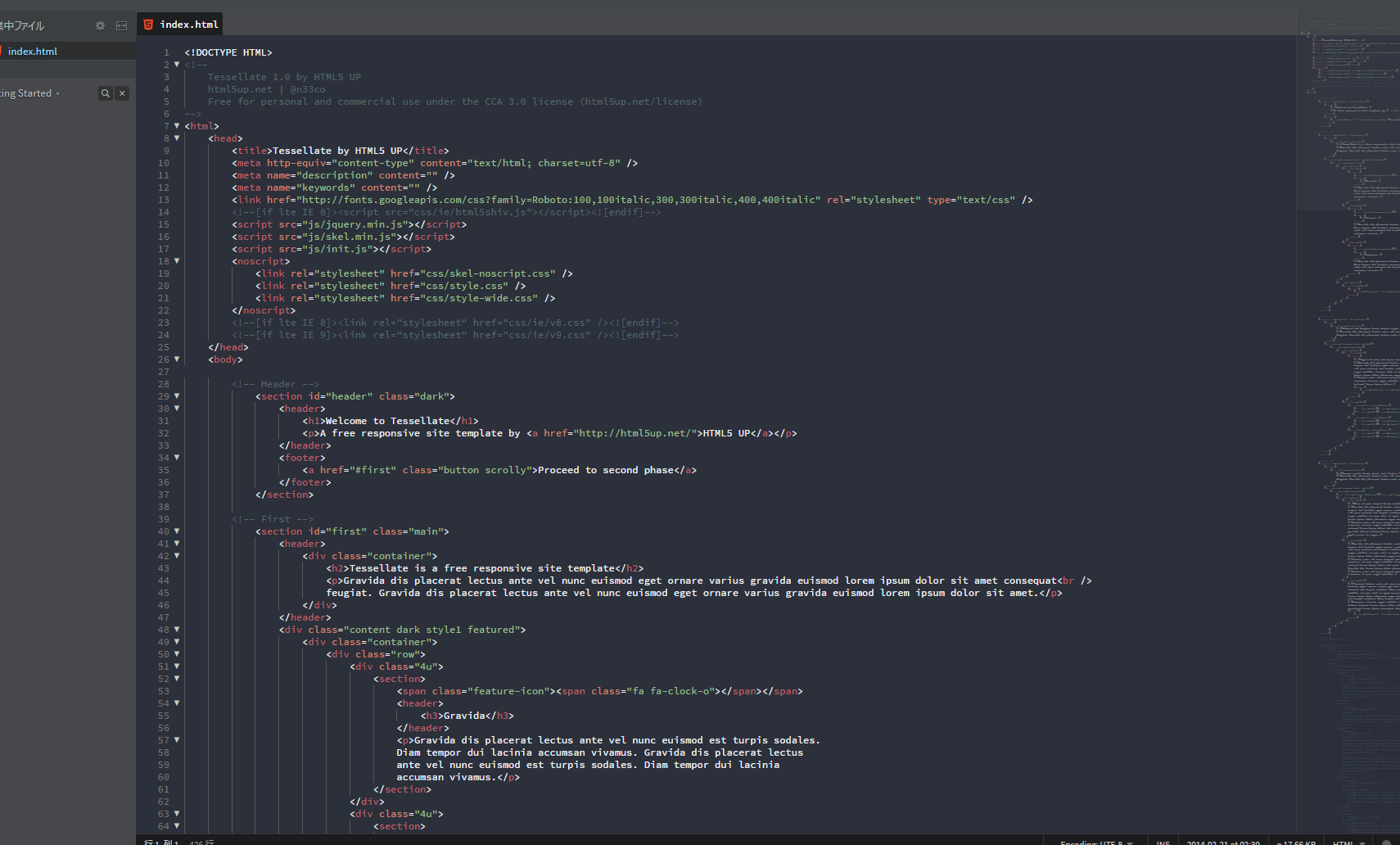Place cursor on the DOCTYPE HTML line

tap(228, 52)
